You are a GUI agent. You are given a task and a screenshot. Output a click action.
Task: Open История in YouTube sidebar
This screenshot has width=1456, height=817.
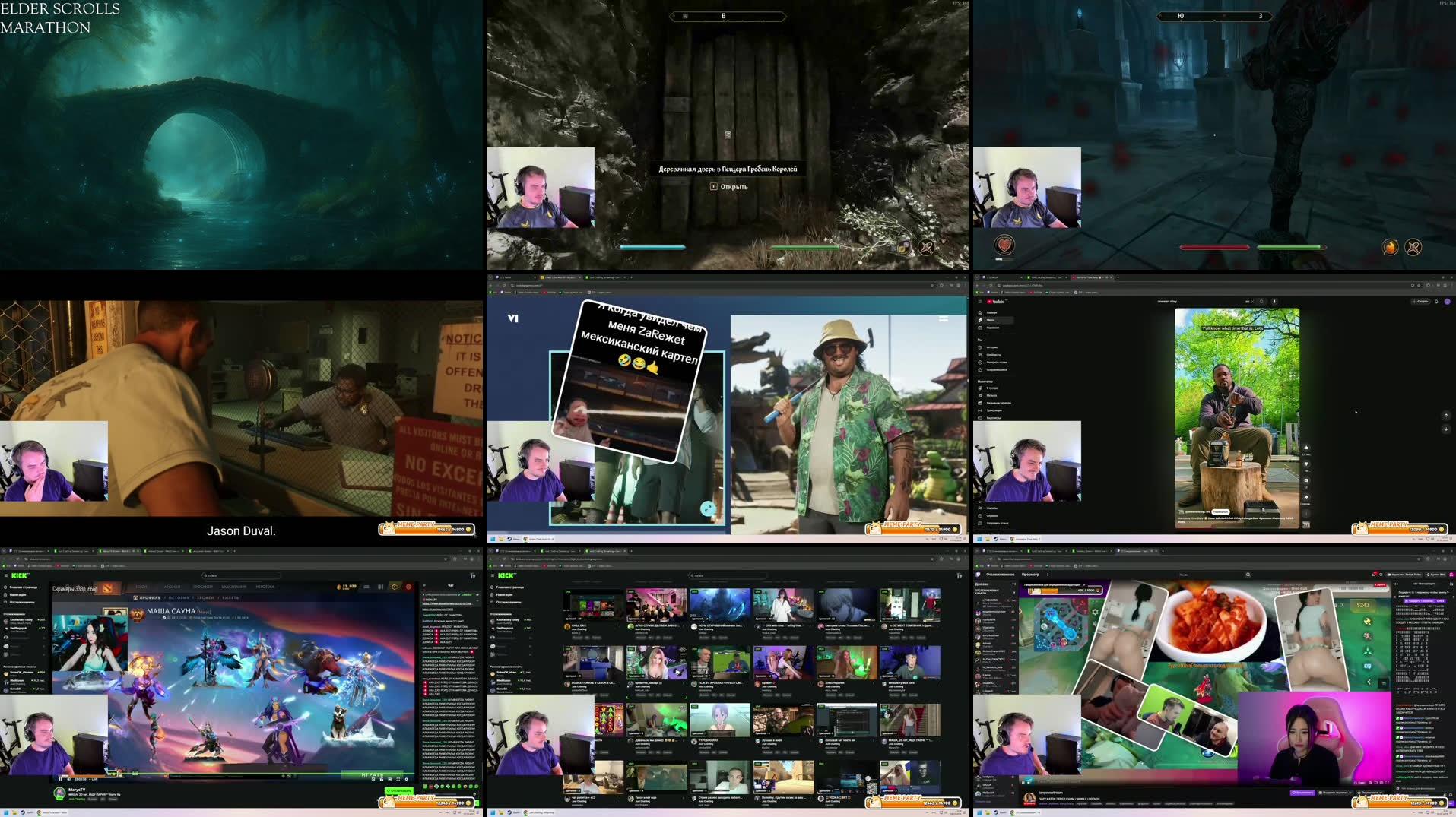pyautogui.click(x=991, y=347)
